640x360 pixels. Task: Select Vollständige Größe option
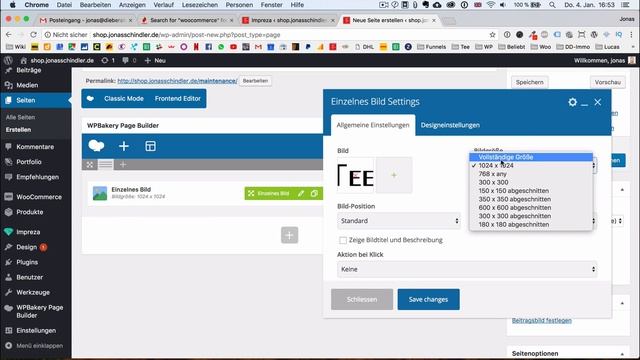pos(531,157)
